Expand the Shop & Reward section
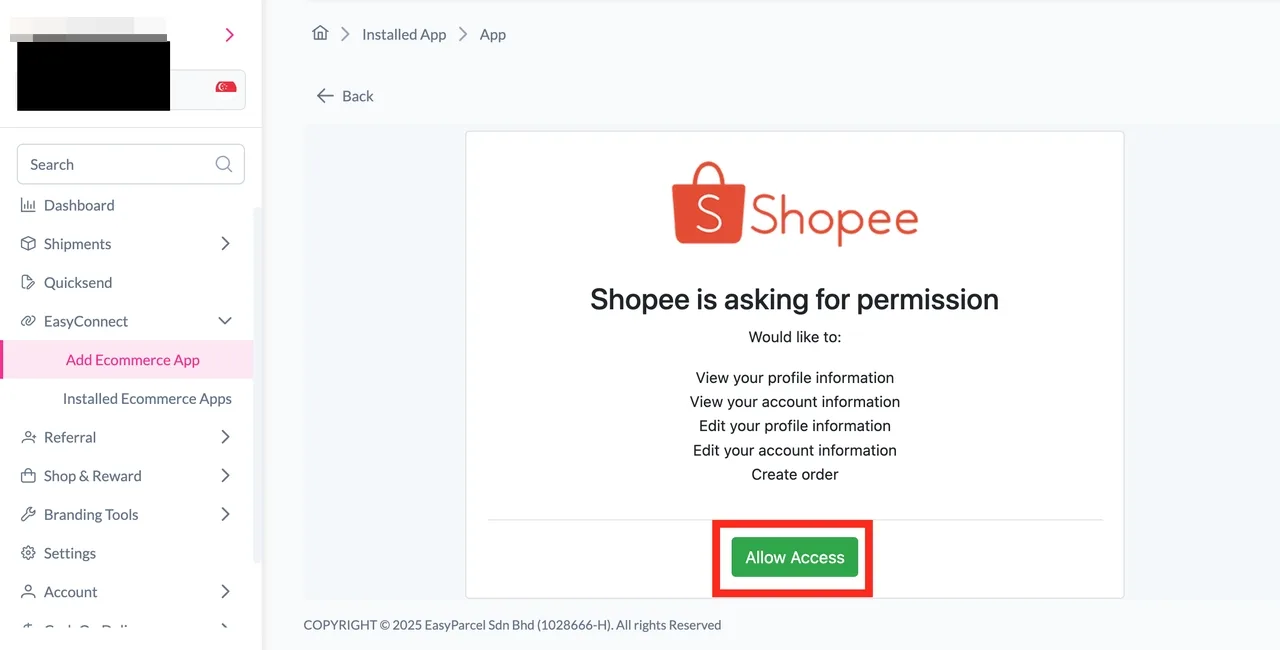The image size is (1280, 650). pos(226,475)
